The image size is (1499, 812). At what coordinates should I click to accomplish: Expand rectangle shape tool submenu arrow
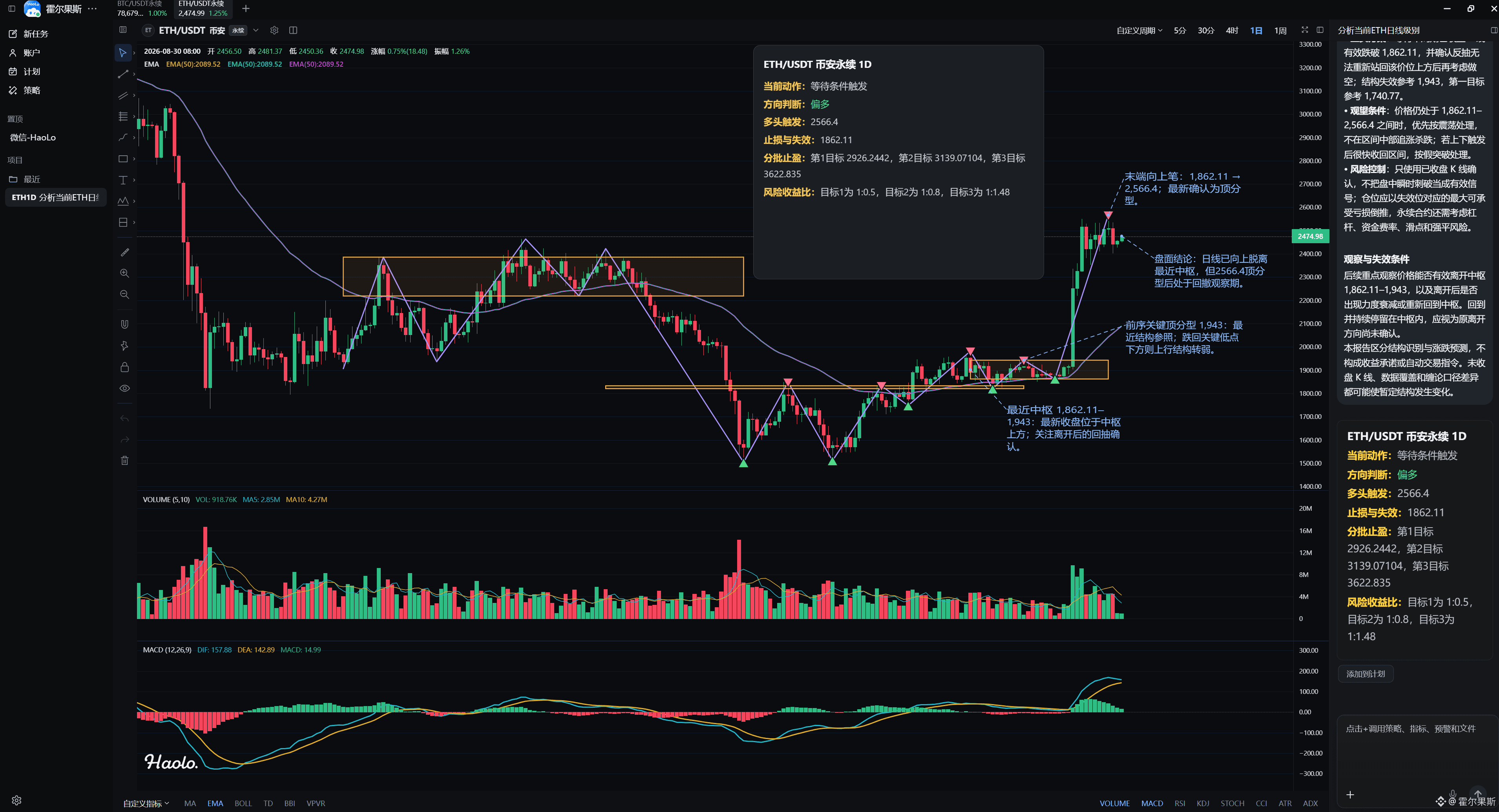[x=134, y=159]
